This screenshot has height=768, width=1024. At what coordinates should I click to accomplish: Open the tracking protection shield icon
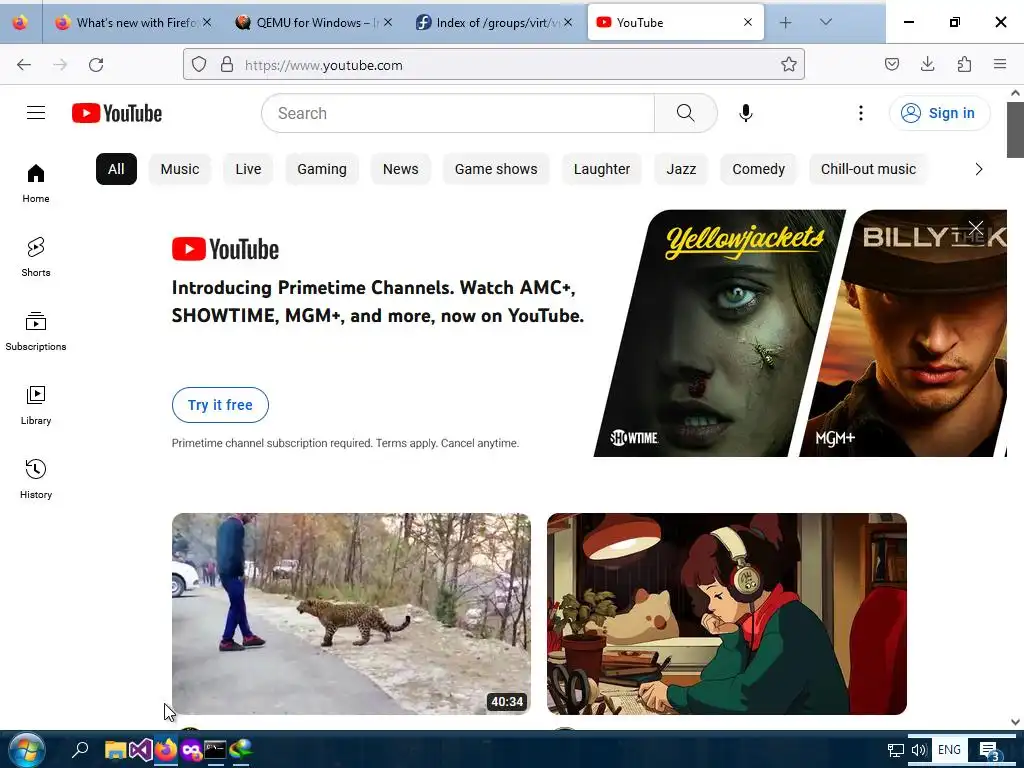[199, 64]
